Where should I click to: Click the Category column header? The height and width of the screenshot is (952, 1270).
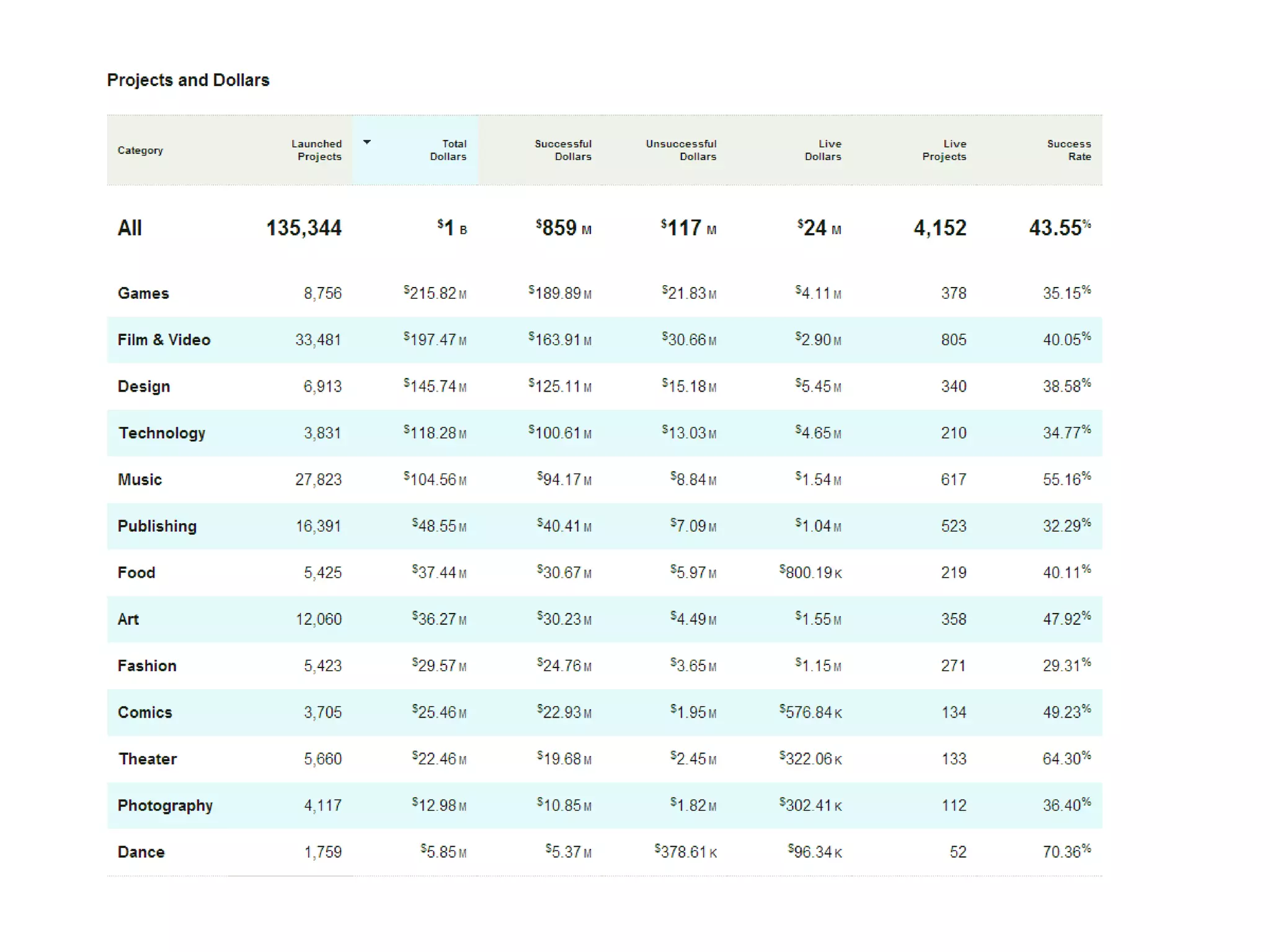pyautogui.click(x=140, y=151)
